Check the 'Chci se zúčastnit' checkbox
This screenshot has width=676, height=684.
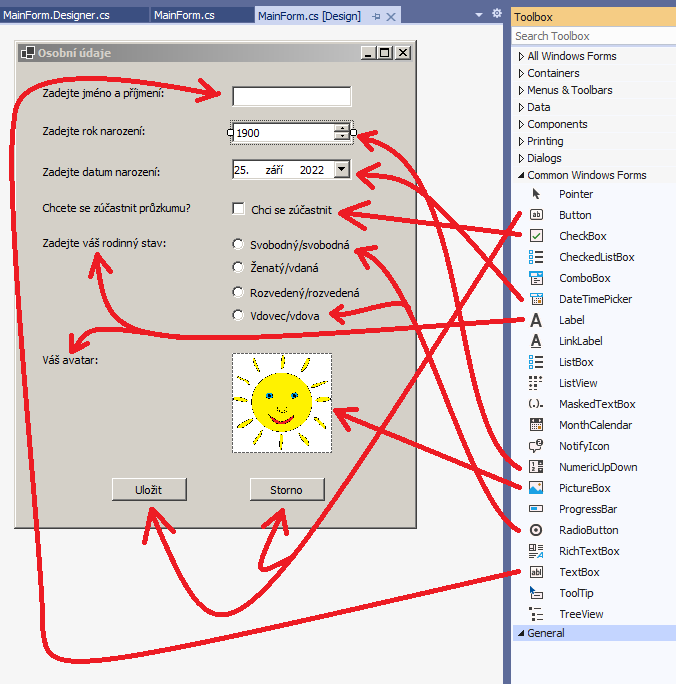tap(238, 209)
